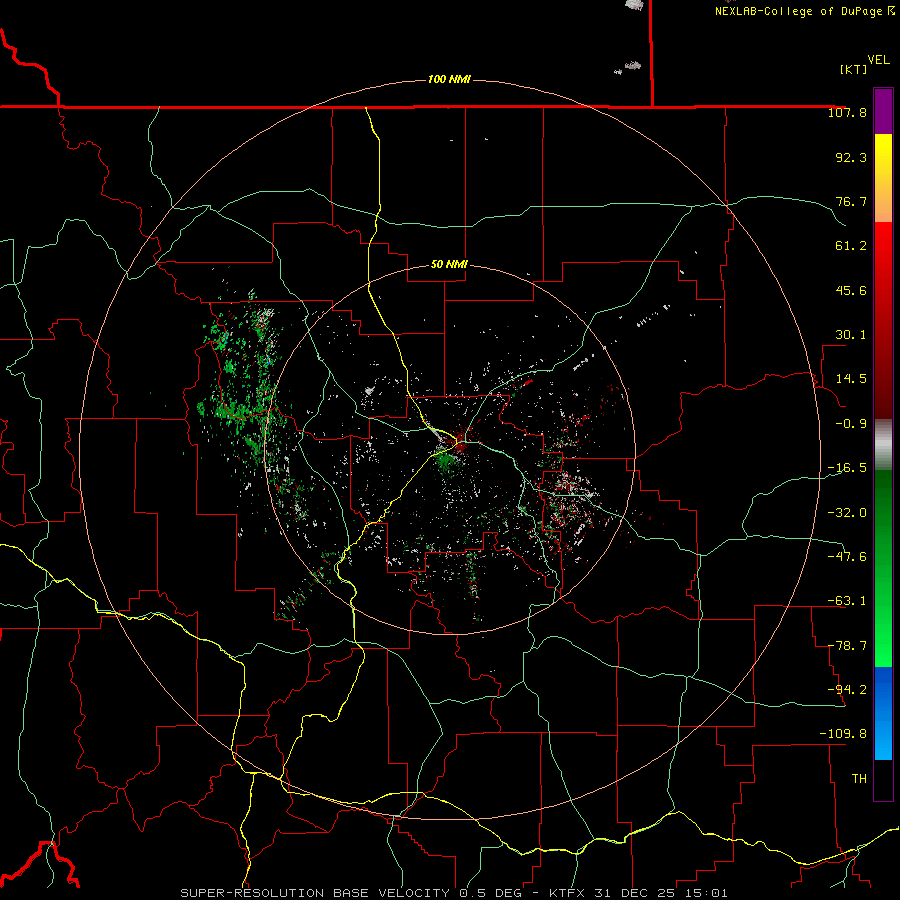The image size is (900, 900).
Task: Click the -109.8 velocity scale value
Action: pos(843,734)
